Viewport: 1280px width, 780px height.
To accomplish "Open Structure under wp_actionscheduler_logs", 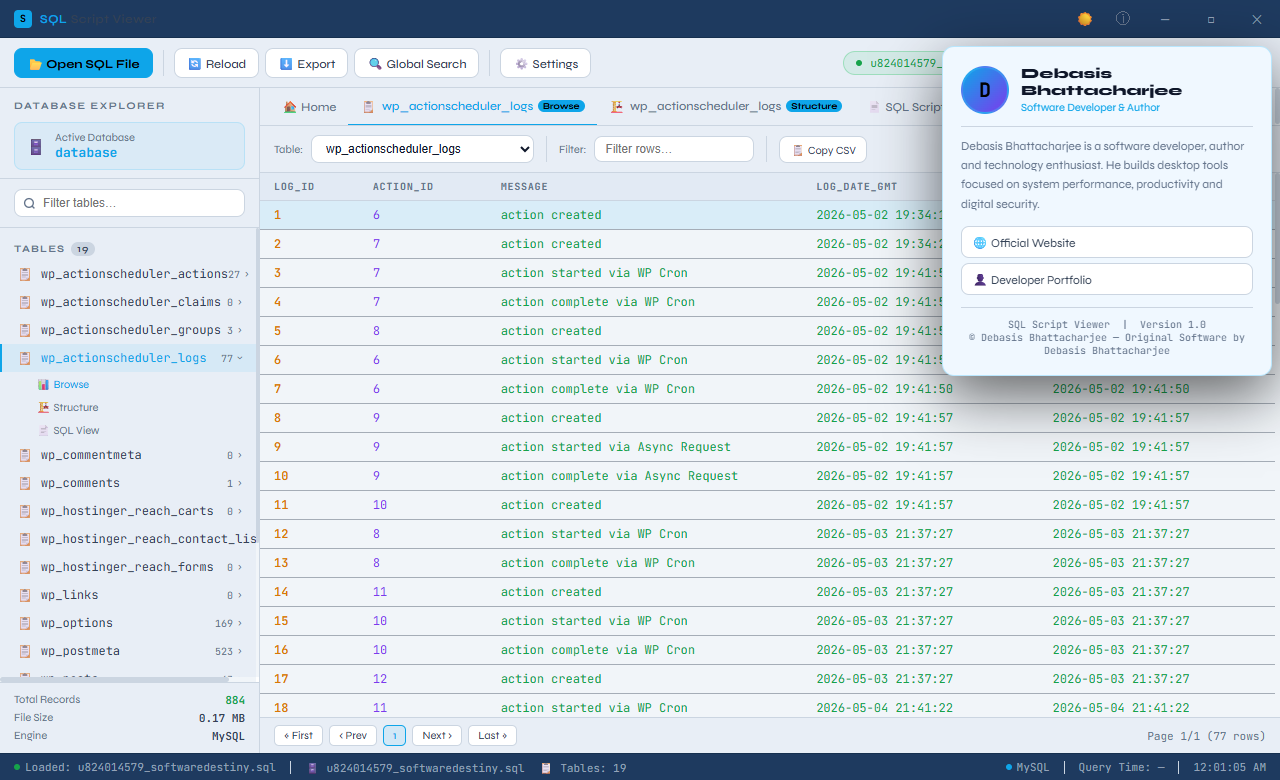I will click(68, 407).
